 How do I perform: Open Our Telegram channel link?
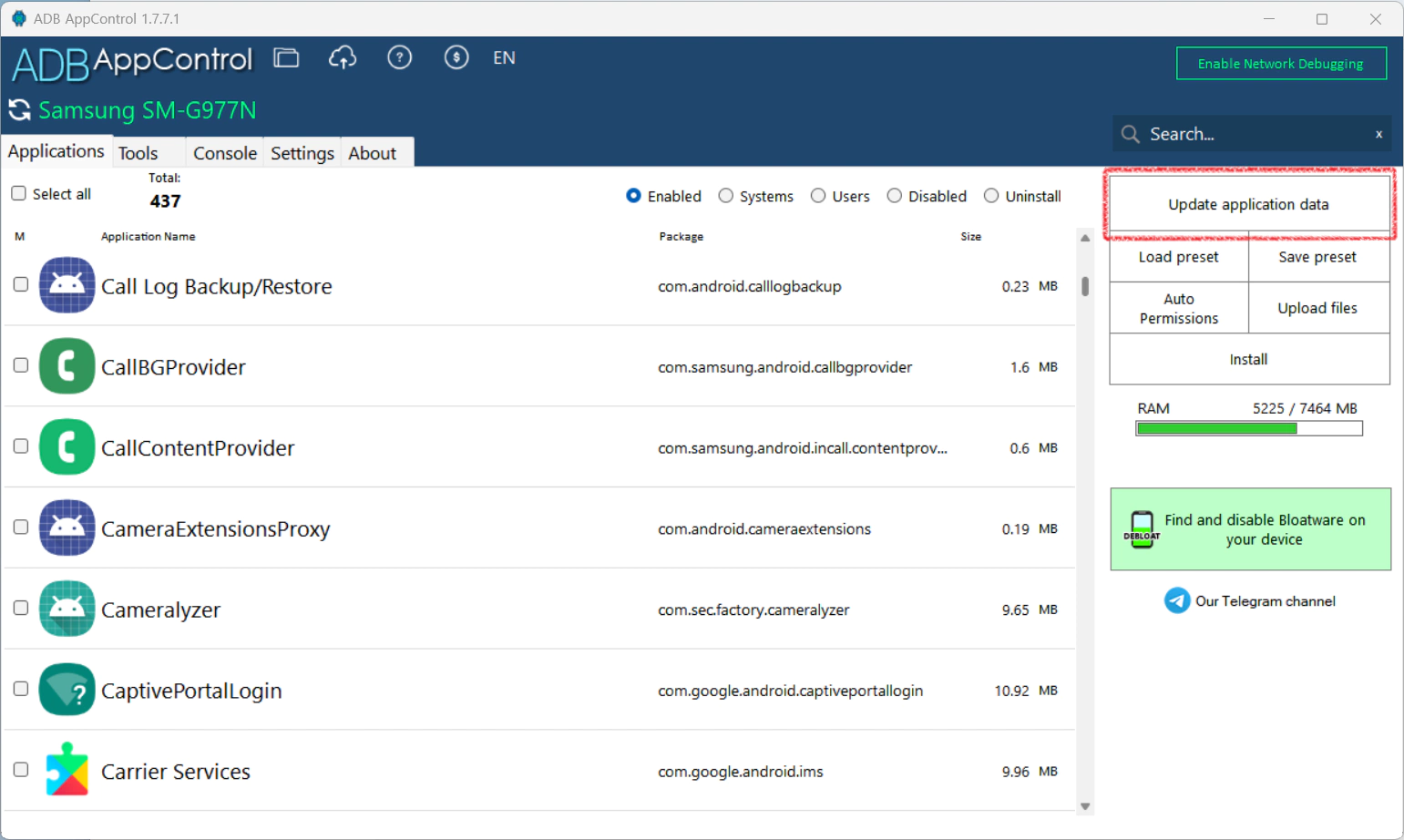click(x=1266, y=601)
